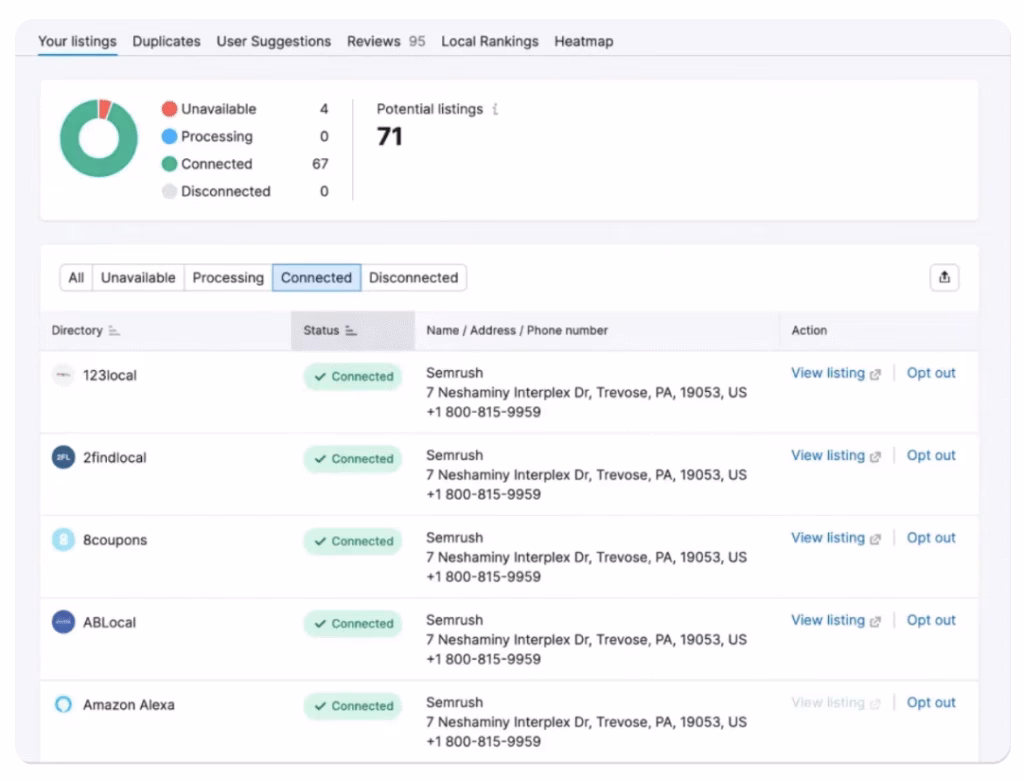Open View listing for 2findlocal
This screenshot has height=780, width=1024.
click(x=828, y=455)
